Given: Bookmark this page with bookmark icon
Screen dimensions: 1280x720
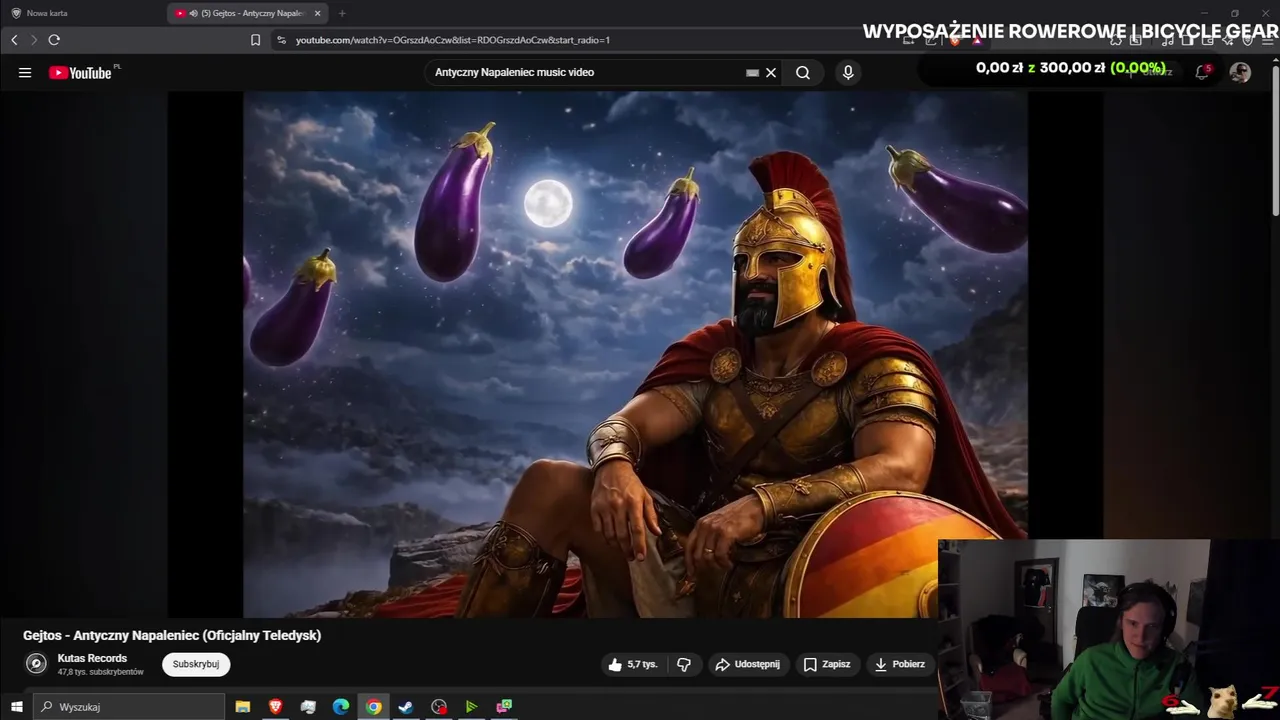Looking at the screenshot, I should (255, 40).
